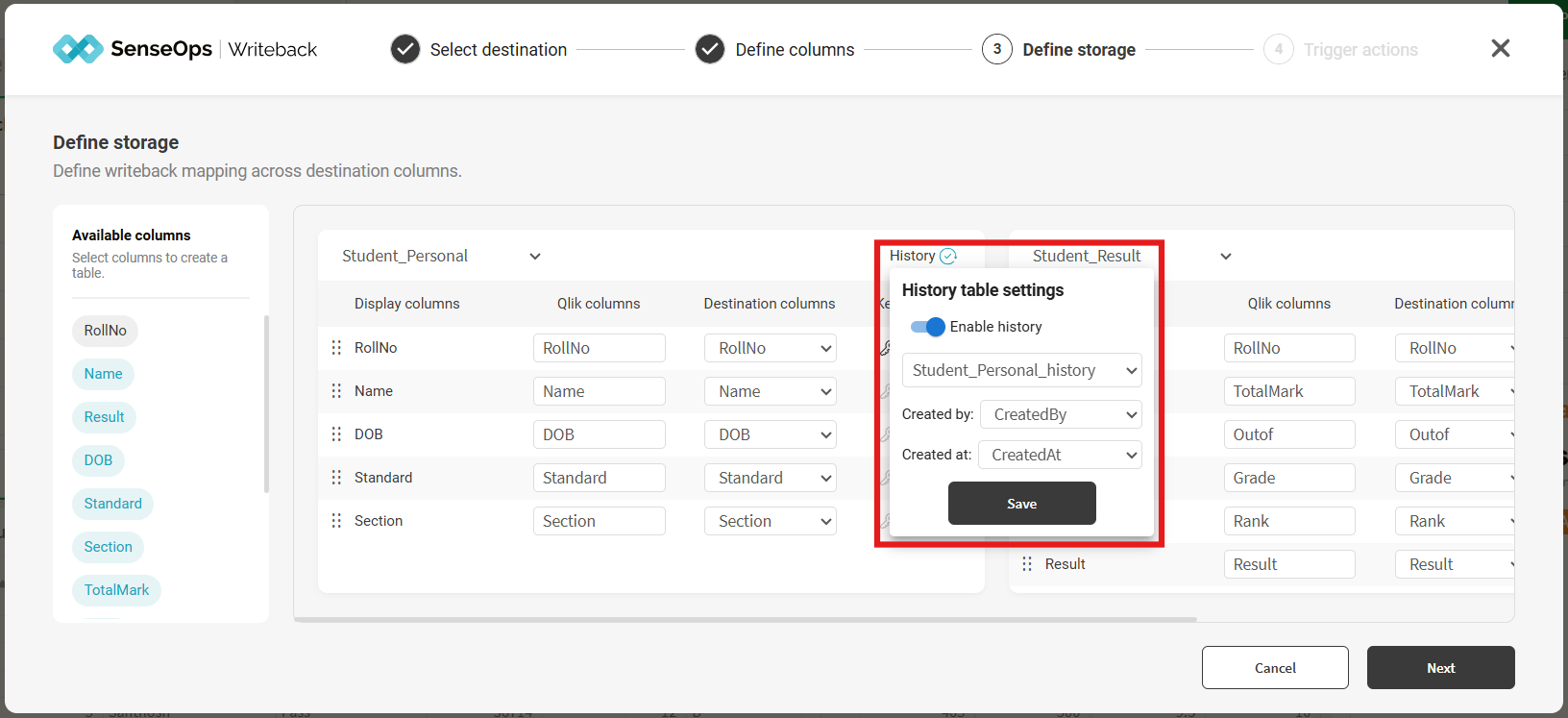1568x718 pixels.
Task: Open Result destination column dropdown
Action: pos(1455,564)
